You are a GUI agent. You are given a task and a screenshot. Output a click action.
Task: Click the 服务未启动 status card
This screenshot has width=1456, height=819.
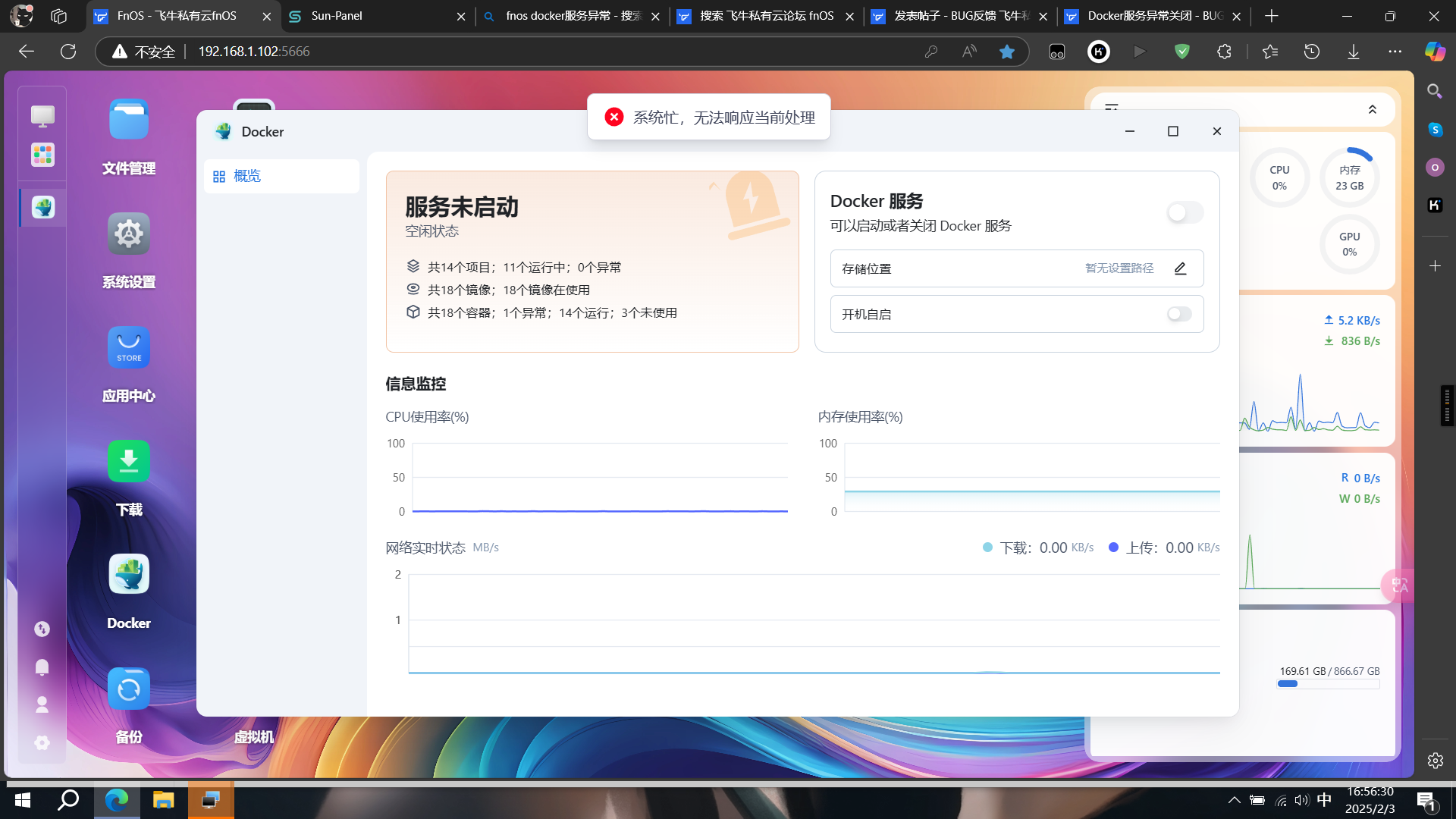[x=592, y=262]
